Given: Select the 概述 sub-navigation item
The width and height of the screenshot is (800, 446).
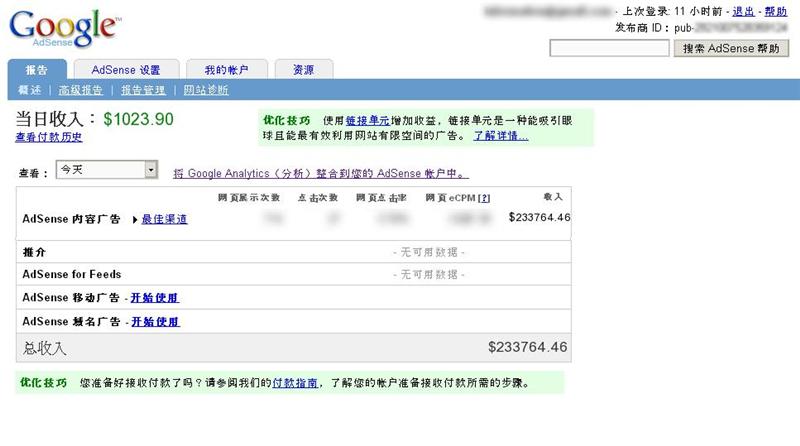Looking at the screenshot, I should [x=30, y=90].
